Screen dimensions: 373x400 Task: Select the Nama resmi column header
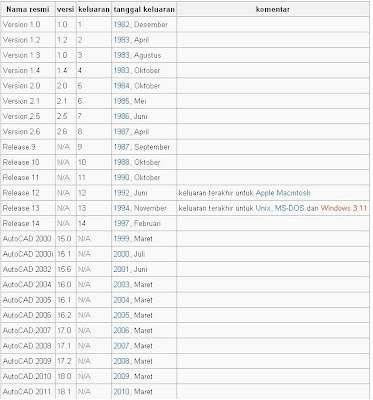pyautogui.click(x=28, y=10)
